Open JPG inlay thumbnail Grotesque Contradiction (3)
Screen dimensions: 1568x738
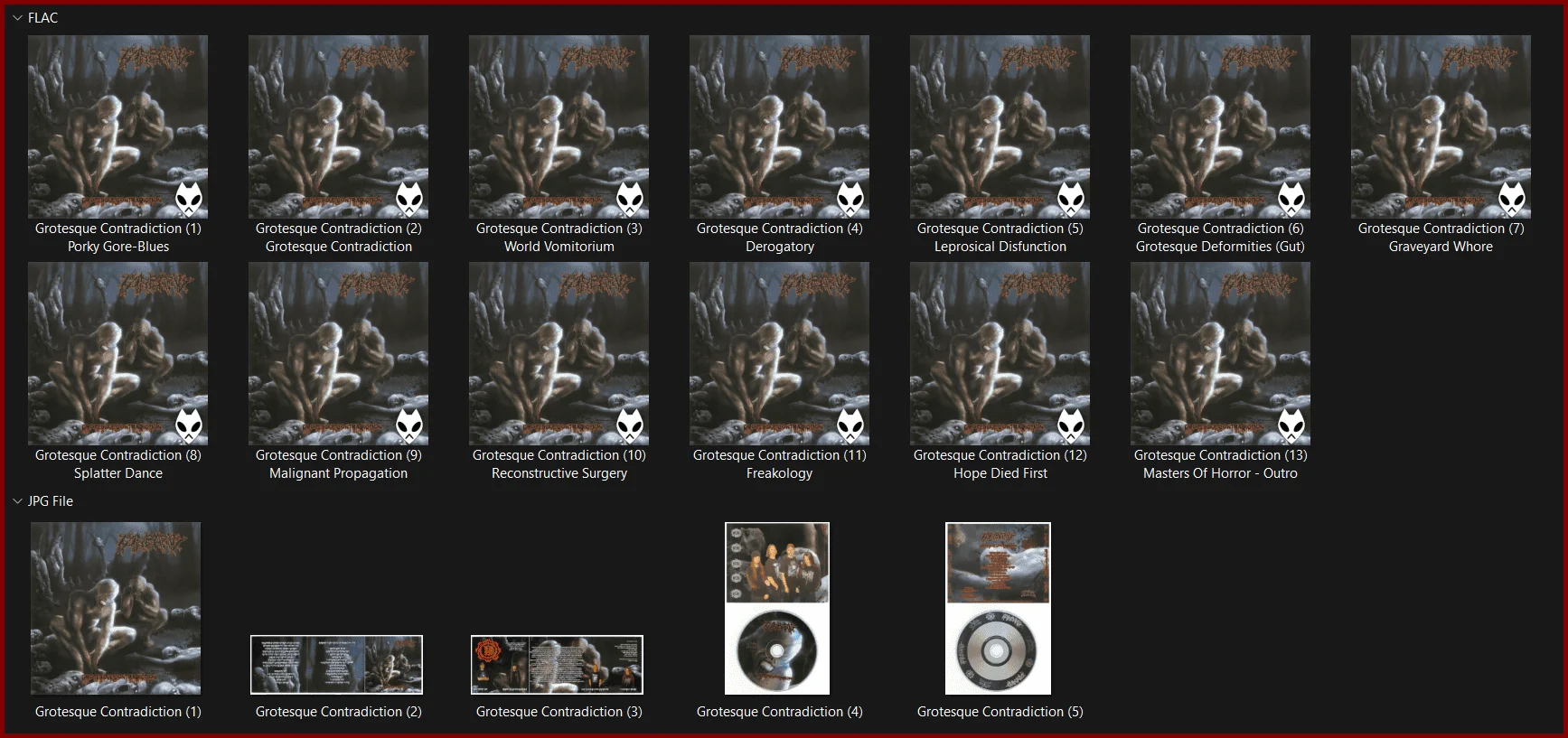point(557,665)
